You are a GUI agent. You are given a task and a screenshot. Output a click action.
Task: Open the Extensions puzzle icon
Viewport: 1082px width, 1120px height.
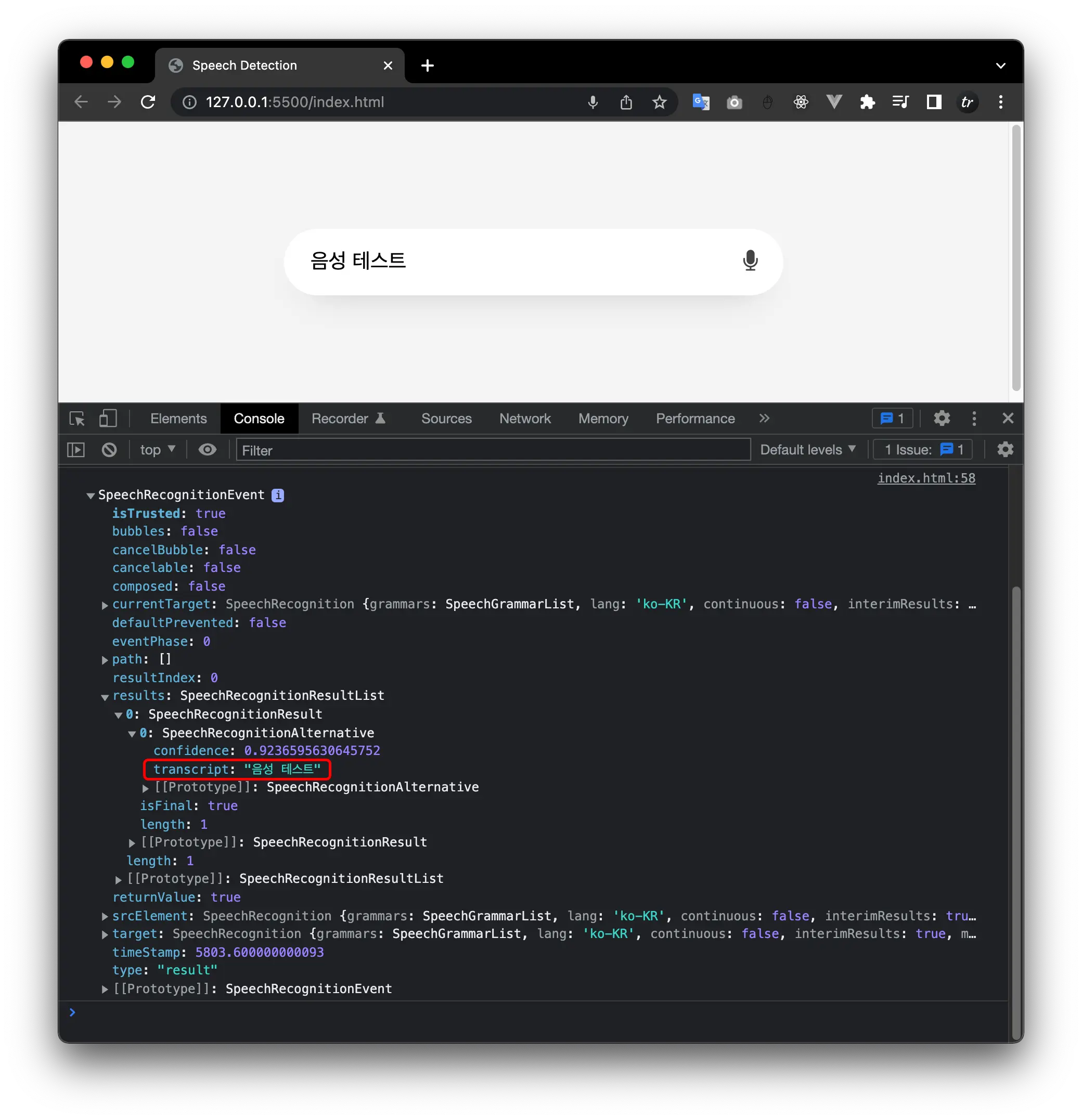[x=867, y=102]
